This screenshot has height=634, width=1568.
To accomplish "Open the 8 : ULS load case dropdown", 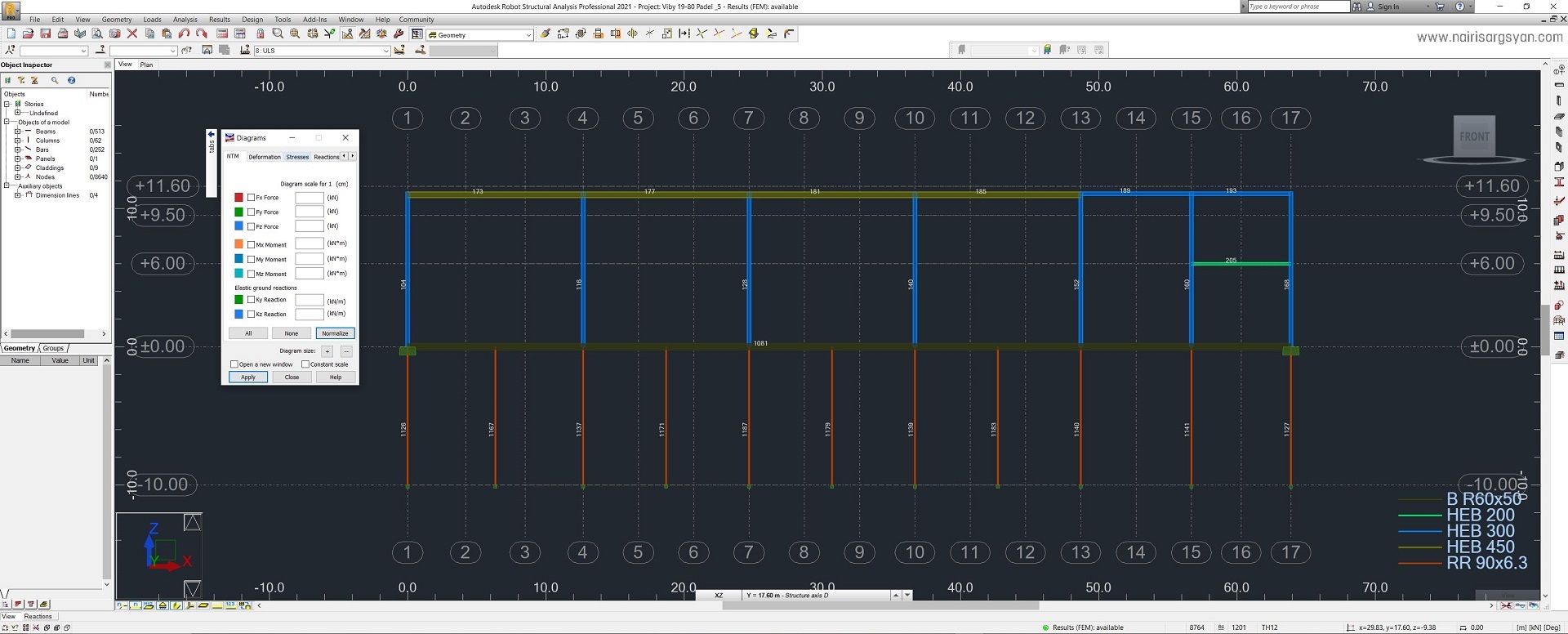I will click(x=386, y=51).
